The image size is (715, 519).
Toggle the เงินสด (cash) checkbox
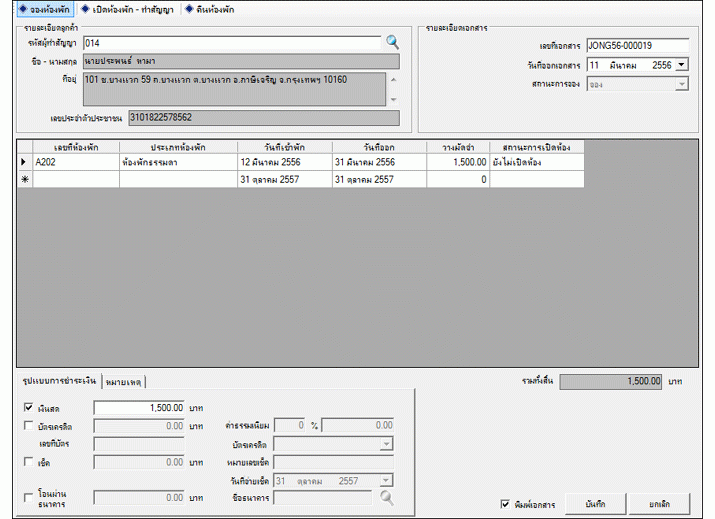coord(28,408)
